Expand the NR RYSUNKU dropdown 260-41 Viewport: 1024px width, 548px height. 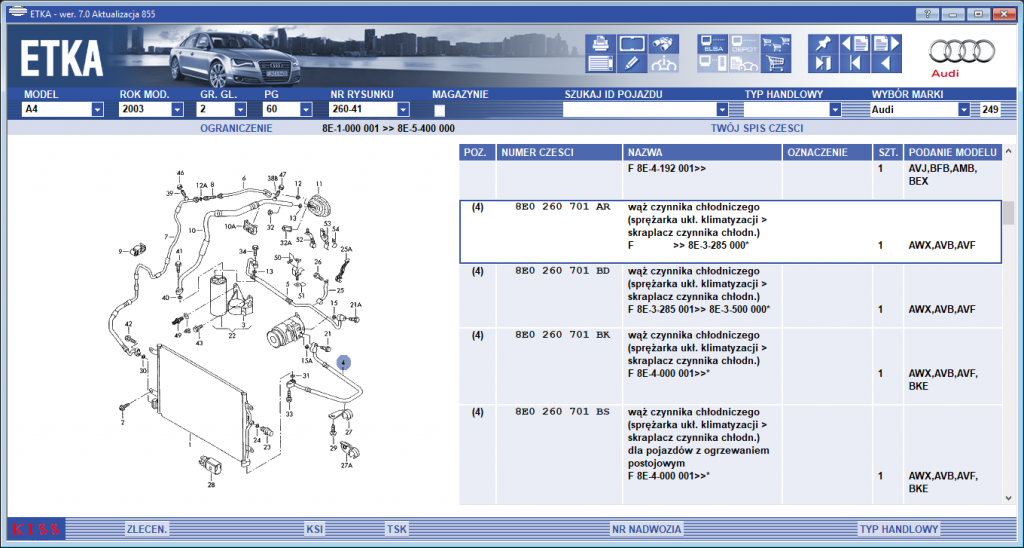403,110
